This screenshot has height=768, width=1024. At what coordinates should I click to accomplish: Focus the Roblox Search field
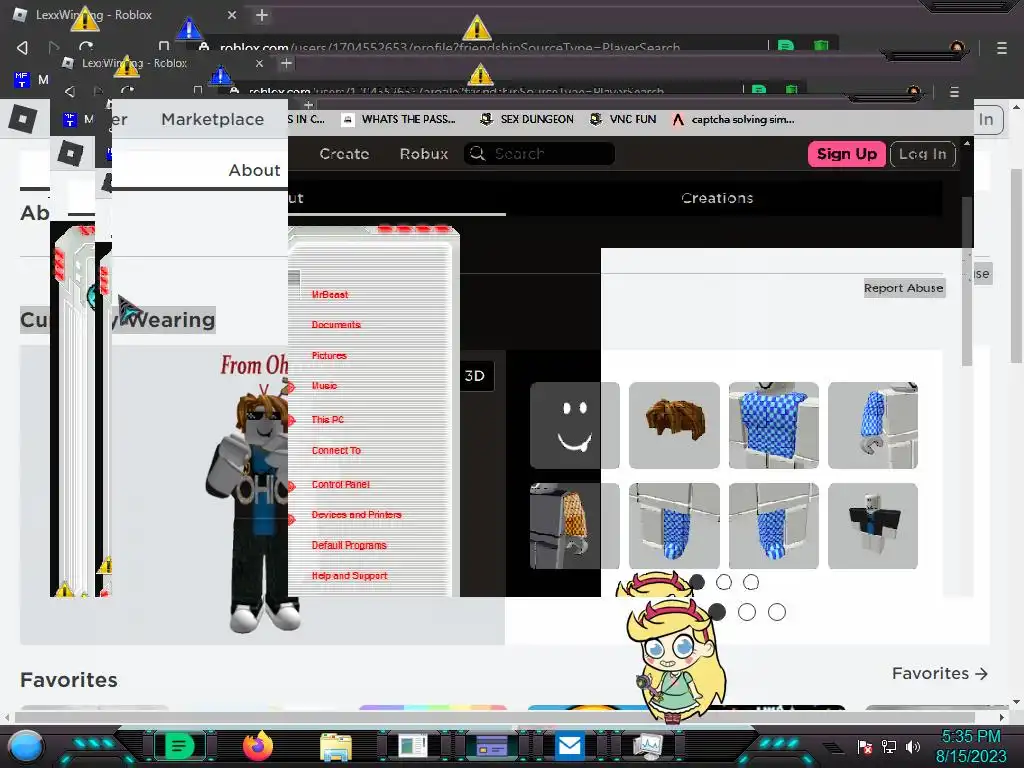coord(539,153)
